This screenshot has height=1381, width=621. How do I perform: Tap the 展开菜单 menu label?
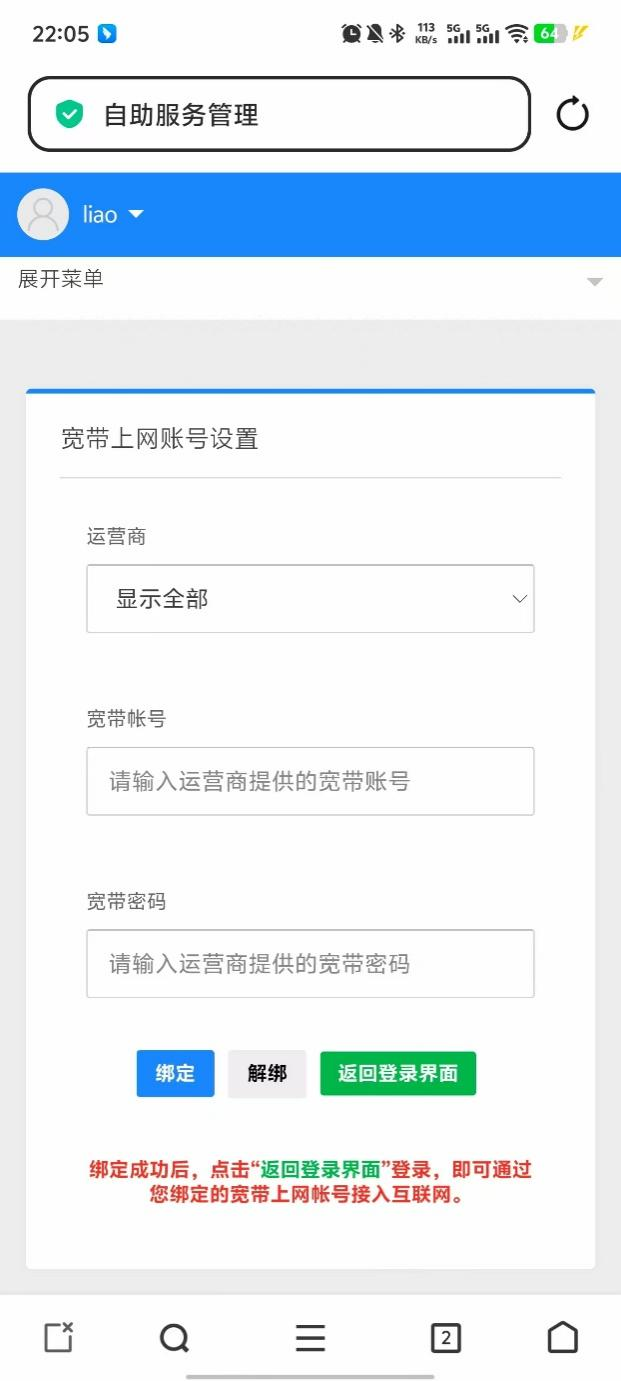61,279
